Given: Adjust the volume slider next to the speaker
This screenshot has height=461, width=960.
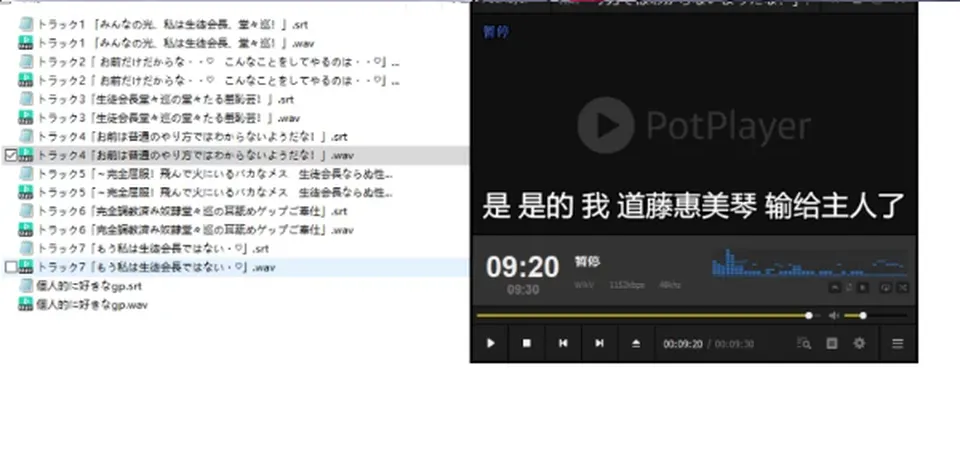Looking at the screenshot, I should pos(876,315).
